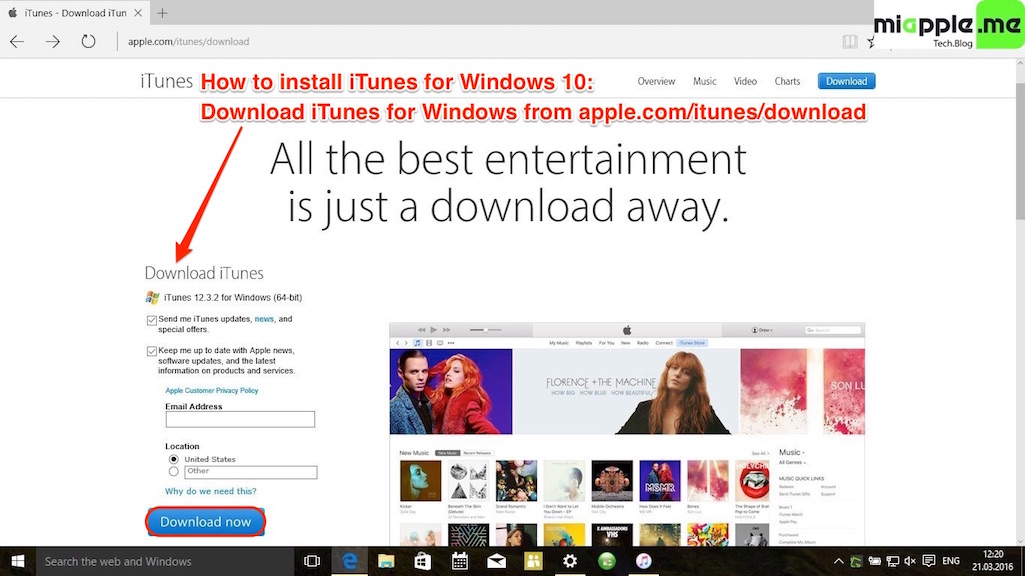Screen dimensions: 1025x576
Task: Click the blue Download nav button
Action: tap(846, 81)
